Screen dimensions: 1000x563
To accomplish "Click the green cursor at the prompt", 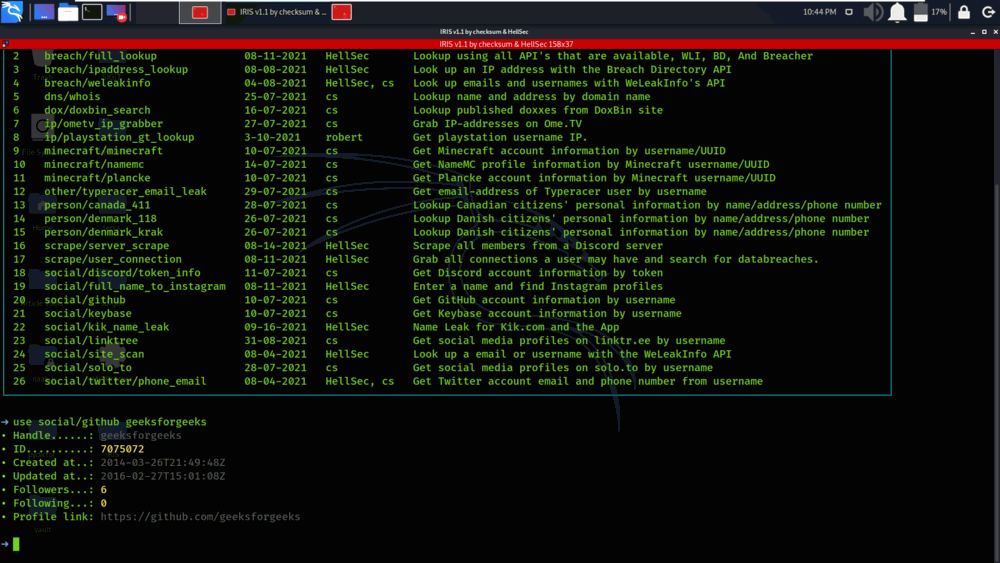I will point(16,544).
